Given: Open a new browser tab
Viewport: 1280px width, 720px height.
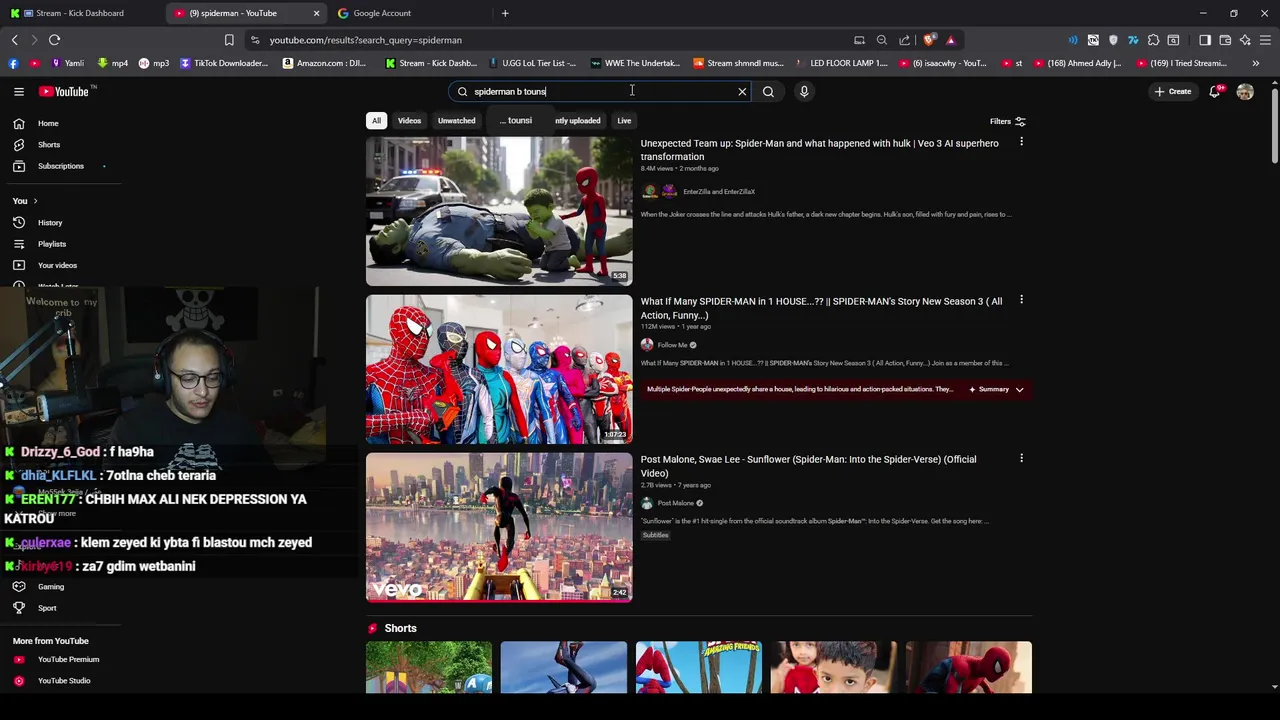Looking at the screenshot, I should click(505, 13).
